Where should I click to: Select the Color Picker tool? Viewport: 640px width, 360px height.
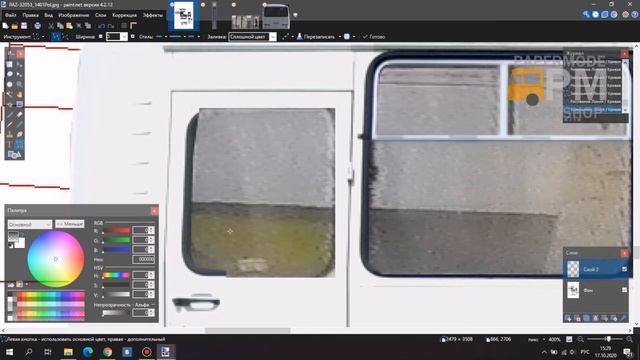[x=19, y=124]
